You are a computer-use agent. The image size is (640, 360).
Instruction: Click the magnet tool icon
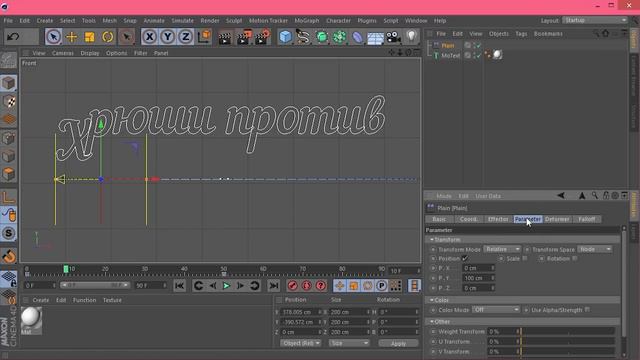(x=9, y=256)
